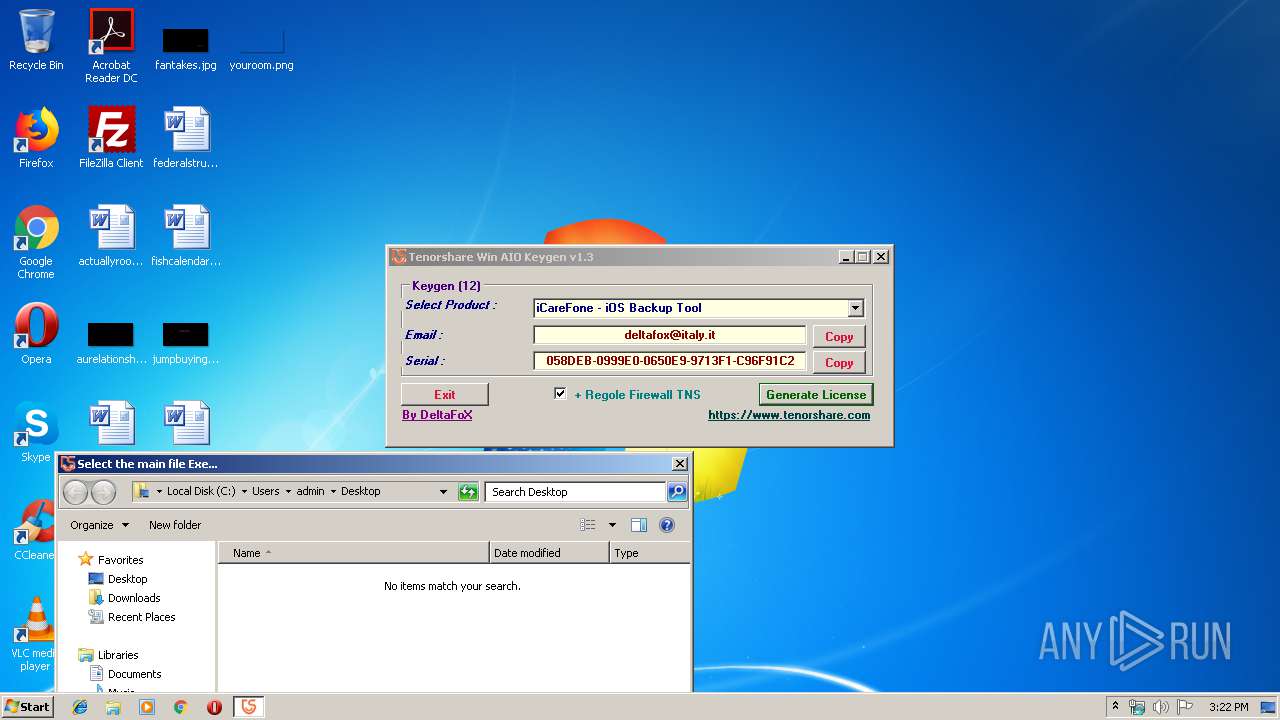Select Documents library
Image resolution: width=1280 pixels, height=720 pixels.
point(134,674)
